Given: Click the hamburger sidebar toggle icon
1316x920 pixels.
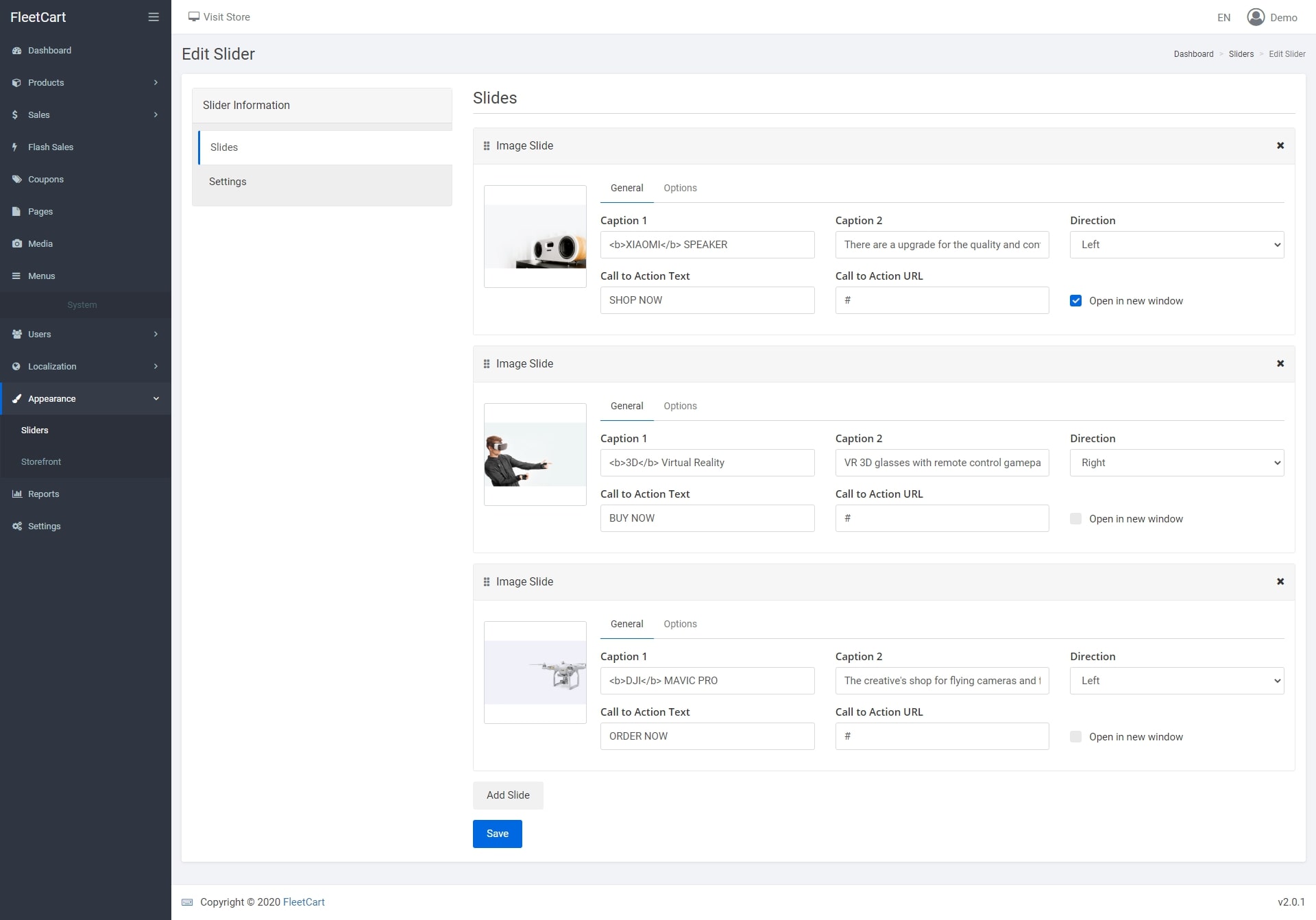Looking at the screenshot, I should pyautogui.click(x=154, y=17).
